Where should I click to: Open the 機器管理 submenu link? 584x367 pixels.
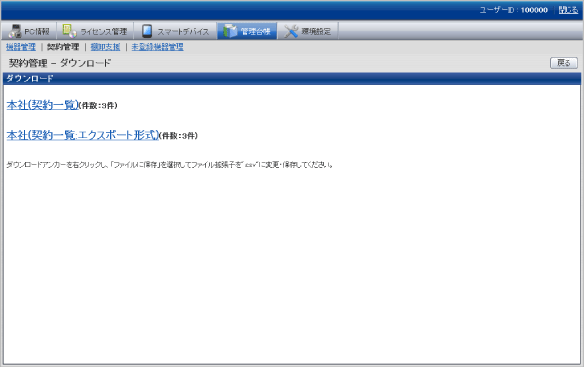tap(21, 47)
